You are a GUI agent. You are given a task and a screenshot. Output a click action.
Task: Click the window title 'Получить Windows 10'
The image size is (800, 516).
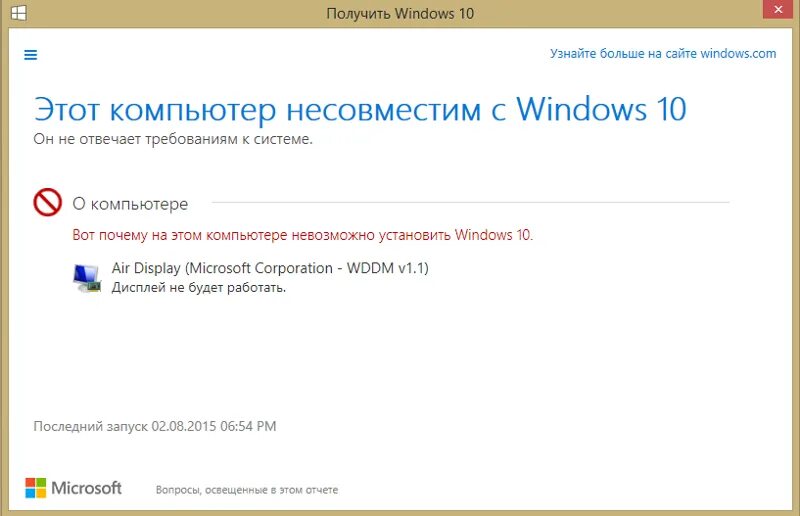(400, 13)
